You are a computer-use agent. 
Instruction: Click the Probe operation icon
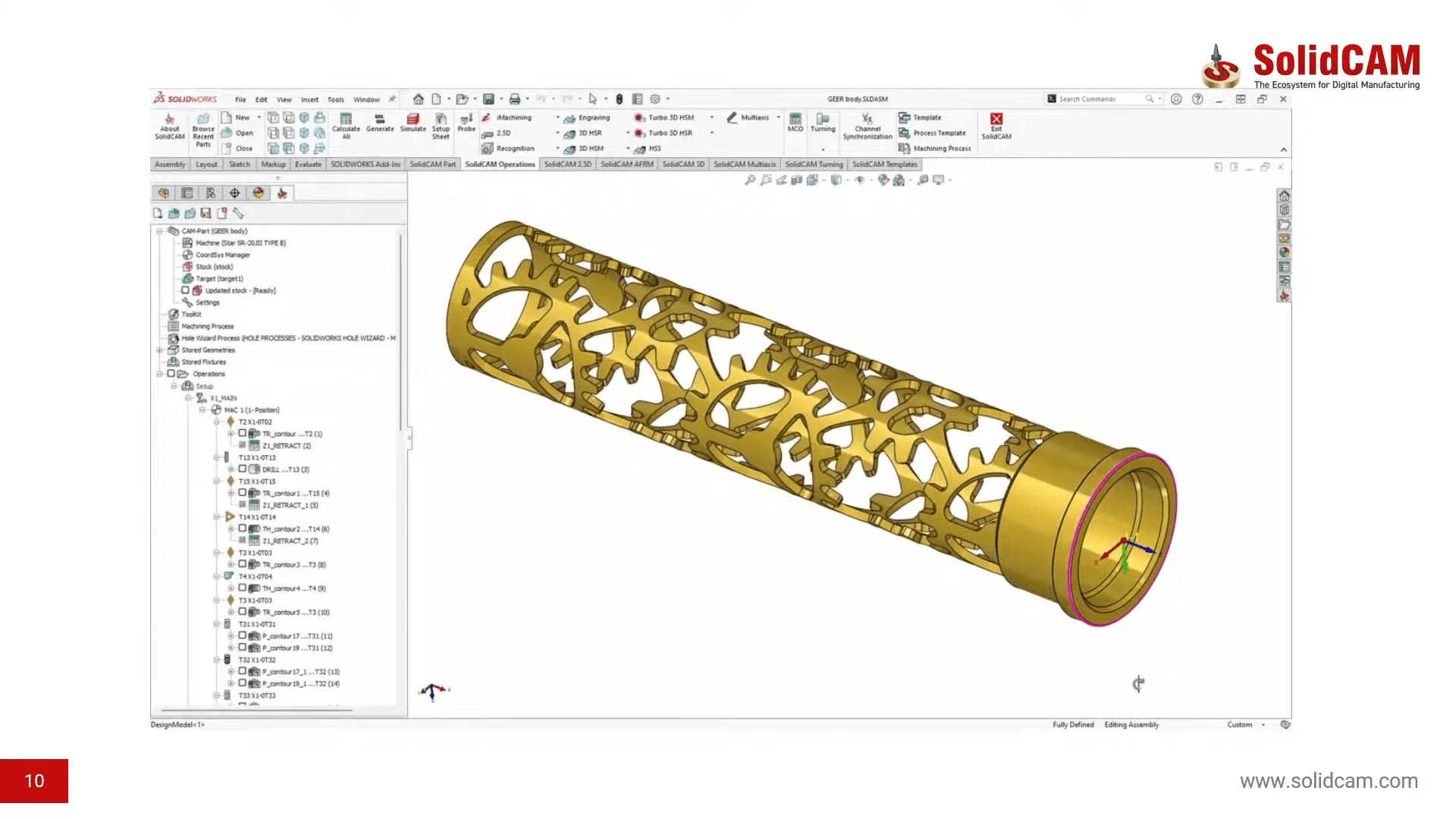(466, 120)
